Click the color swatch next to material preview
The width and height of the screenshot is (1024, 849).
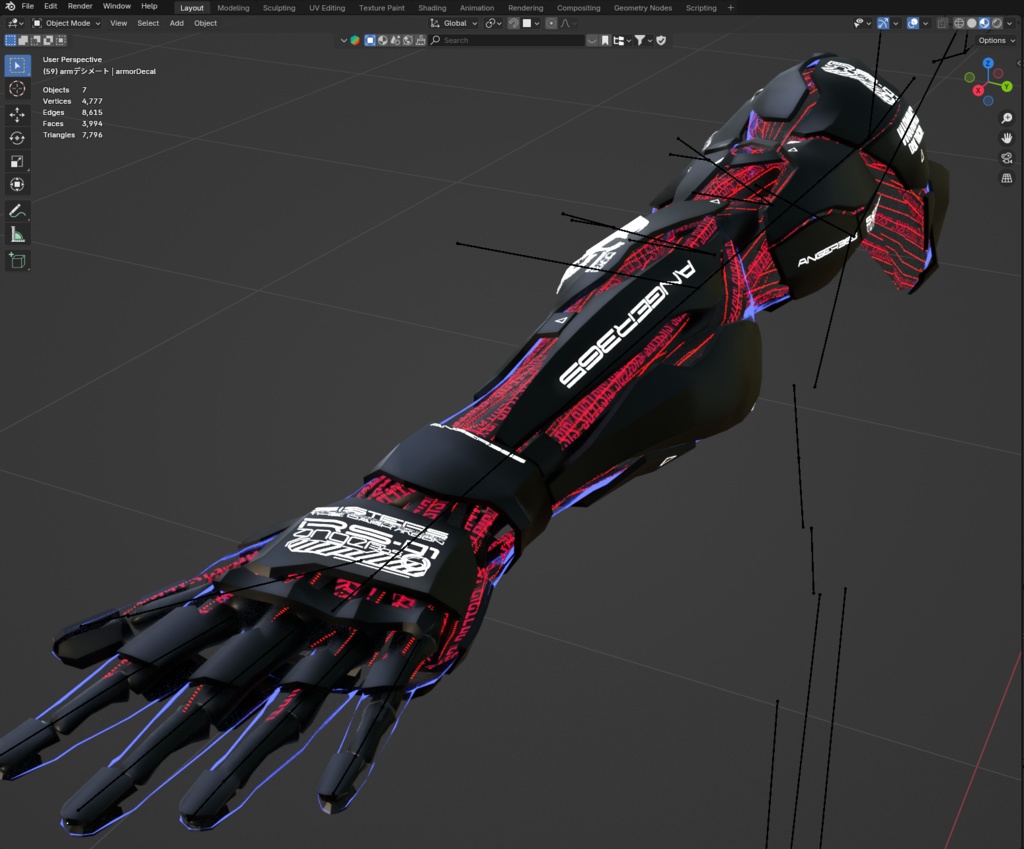[528, 23]
